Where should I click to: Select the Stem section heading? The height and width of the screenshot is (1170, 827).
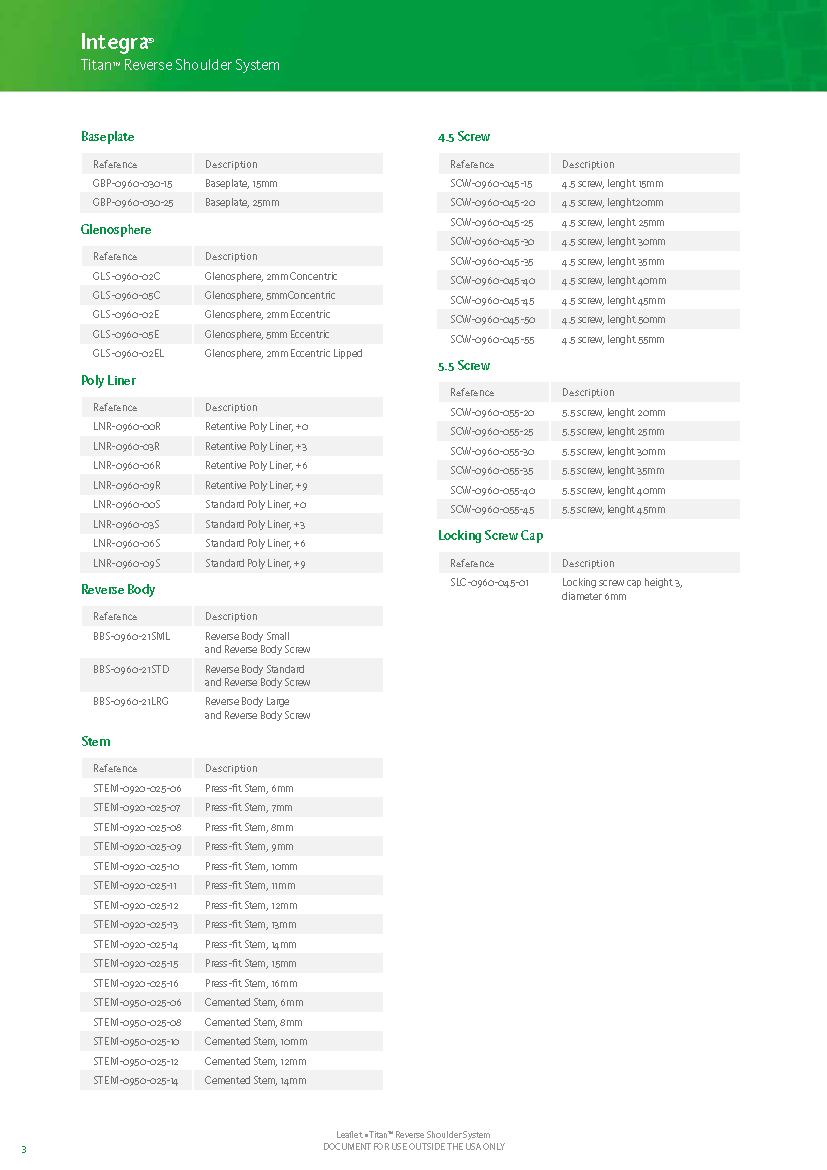[x=96, y=742]
